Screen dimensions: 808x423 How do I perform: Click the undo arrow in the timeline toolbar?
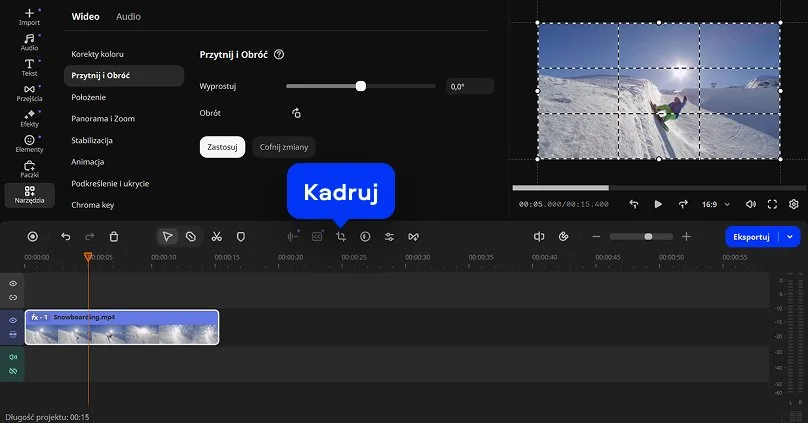(66, 237)
